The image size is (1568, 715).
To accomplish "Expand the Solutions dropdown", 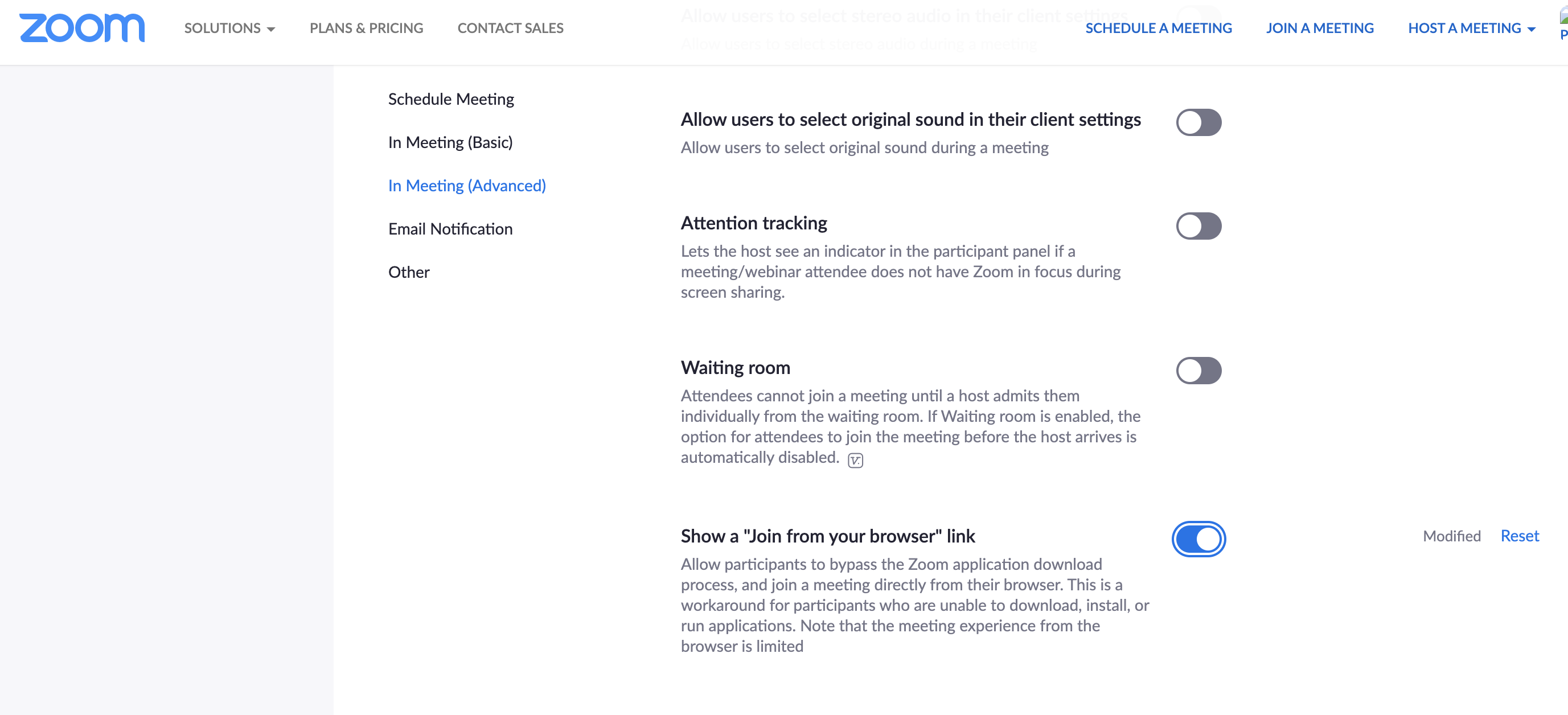I will 229,28.
